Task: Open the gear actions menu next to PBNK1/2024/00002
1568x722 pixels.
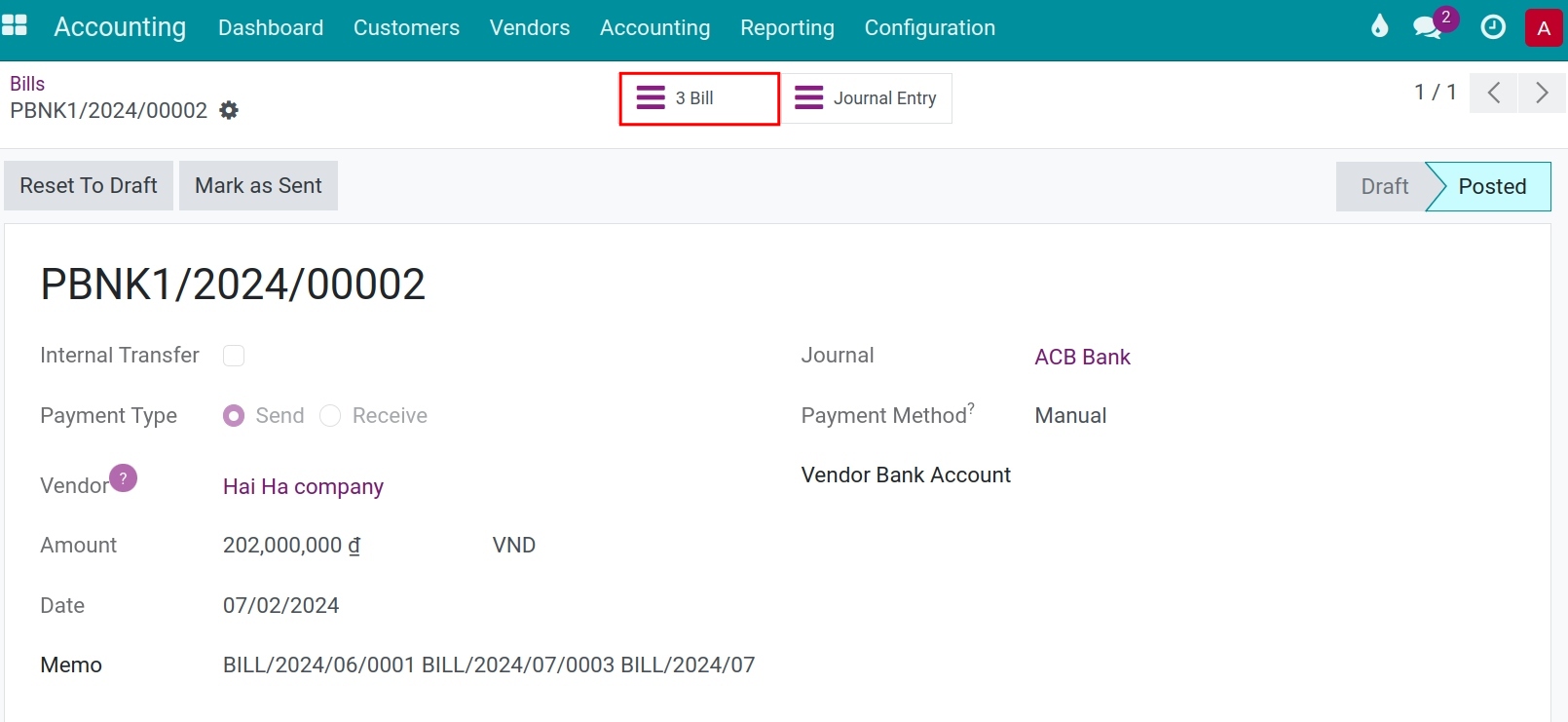Action: [229, 110]
